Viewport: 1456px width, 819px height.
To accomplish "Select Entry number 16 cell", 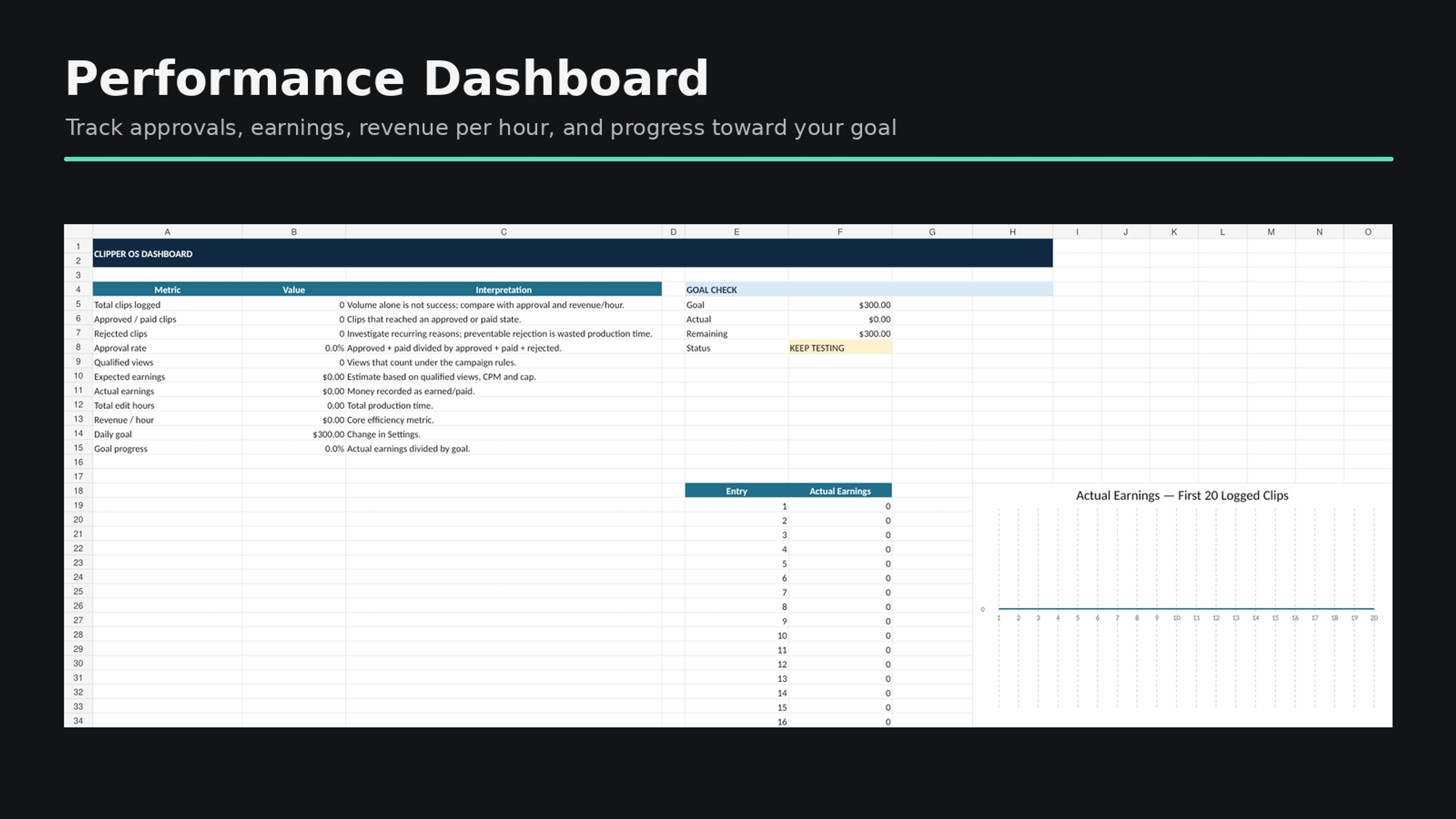I will pyautogui.click(x=737, y=721).
